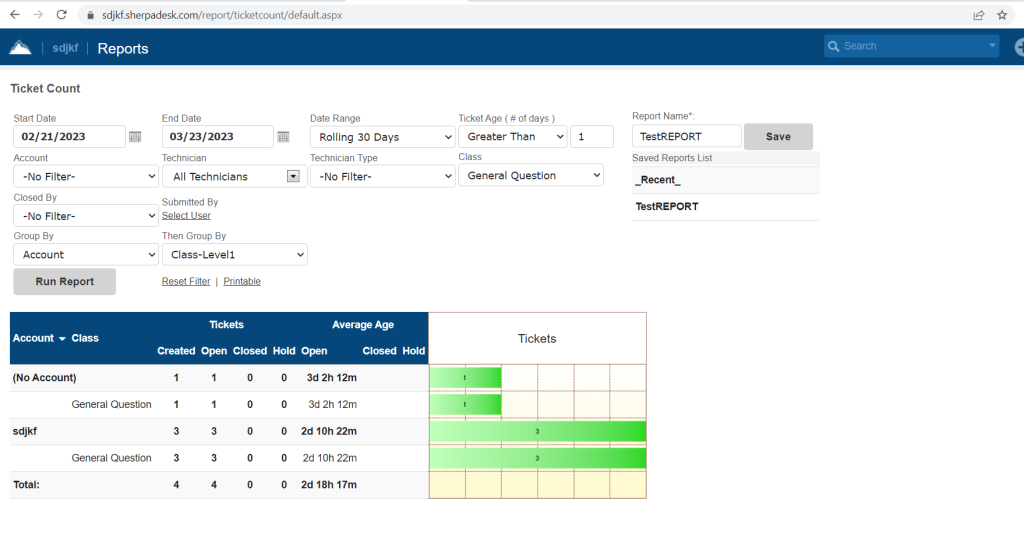Click the Class column header

point(85,338)
